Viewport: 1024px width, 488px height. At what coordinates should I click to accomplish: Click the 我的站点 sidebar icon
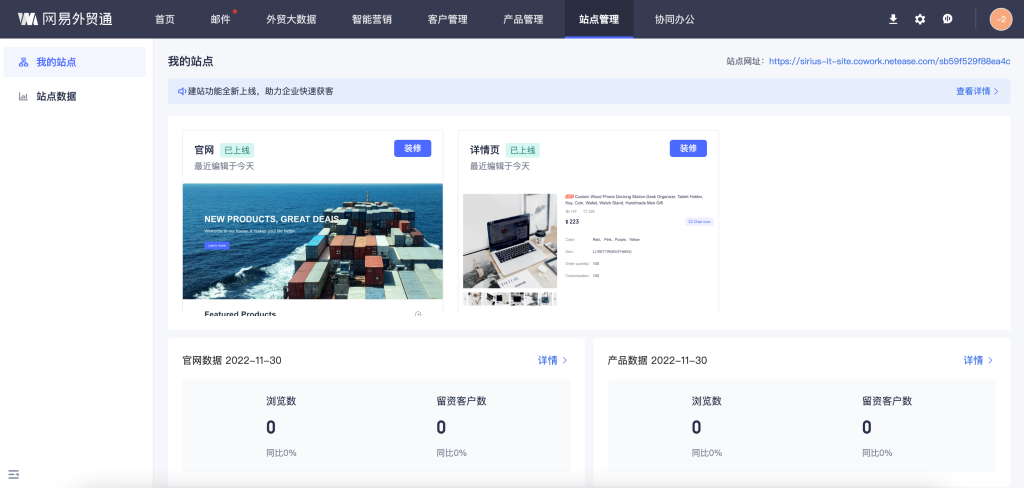pyautogui.click(x=24, y=62)
